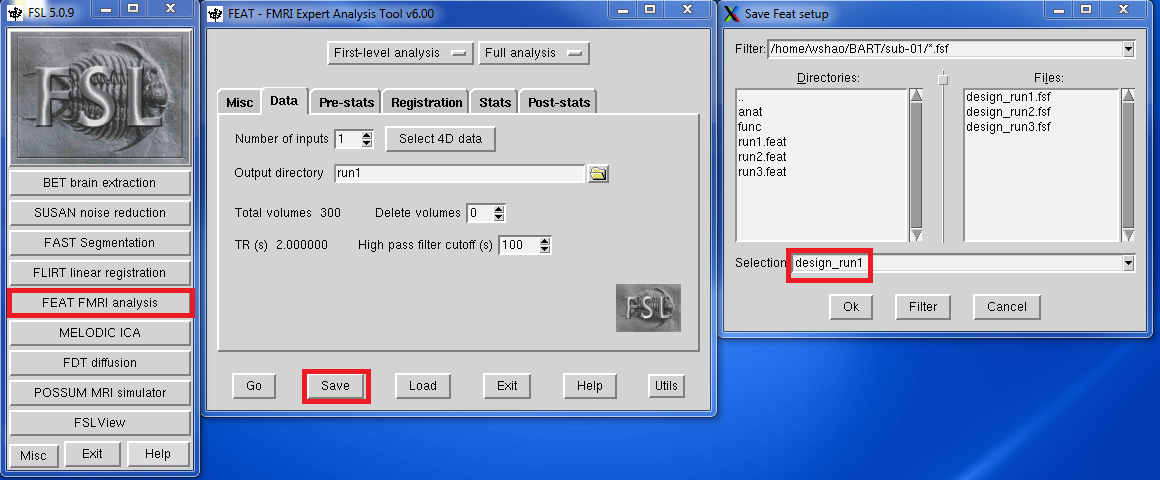Switch to the Post-stats tab
The image size is (1160, 480).
coord(559,103)
